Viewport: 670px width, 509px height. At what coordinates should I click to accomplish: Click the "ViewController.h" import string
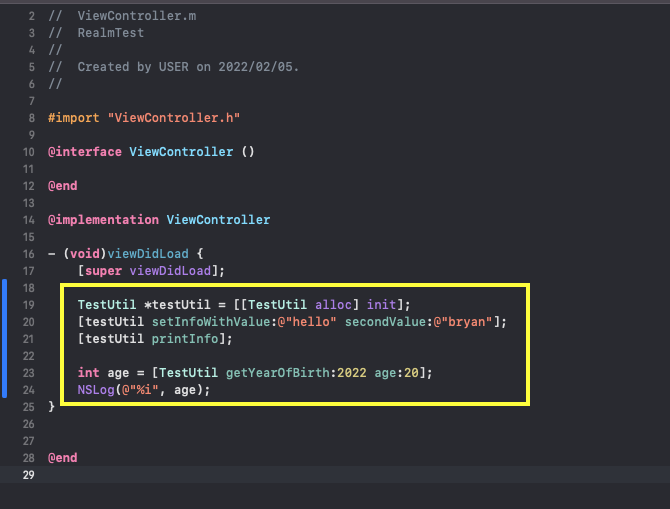[x=174, y=118]
